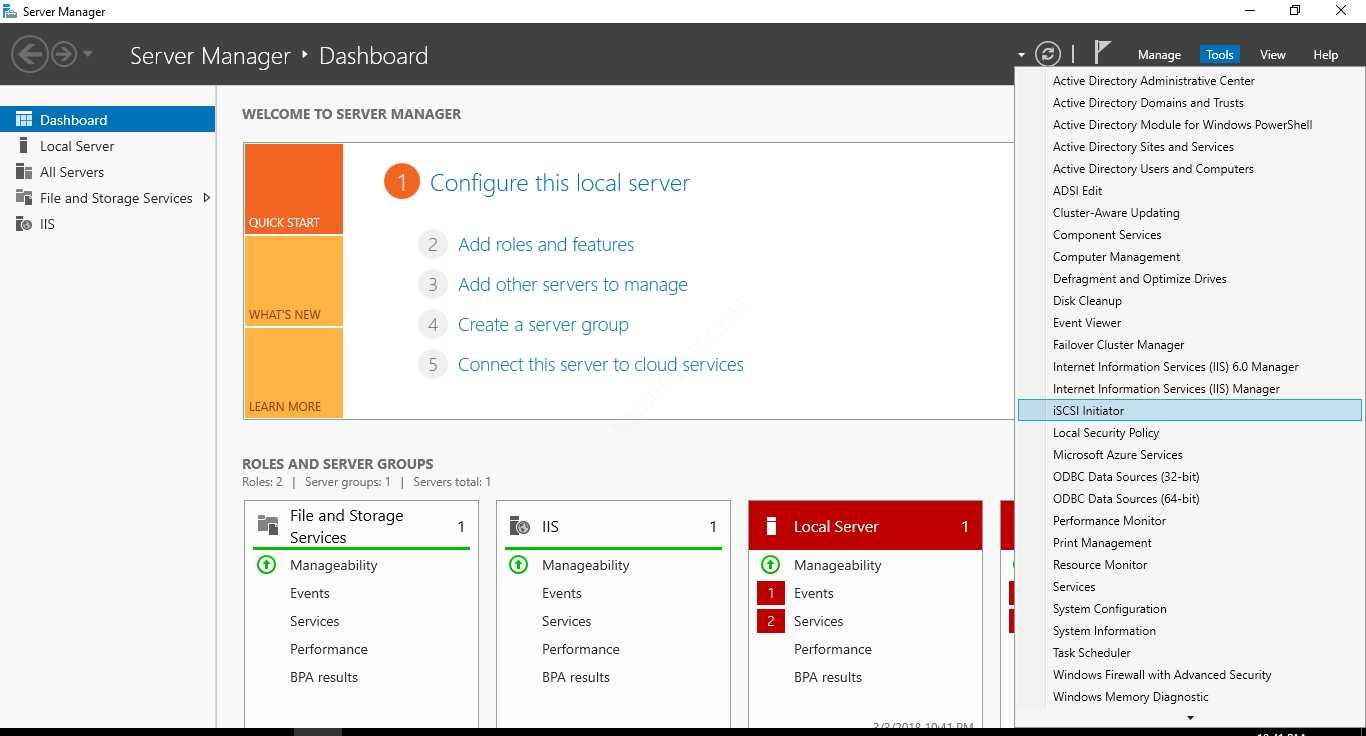Select All Servers in the left pane
The image size is (1366, 736).
click(x=107, y=172)
